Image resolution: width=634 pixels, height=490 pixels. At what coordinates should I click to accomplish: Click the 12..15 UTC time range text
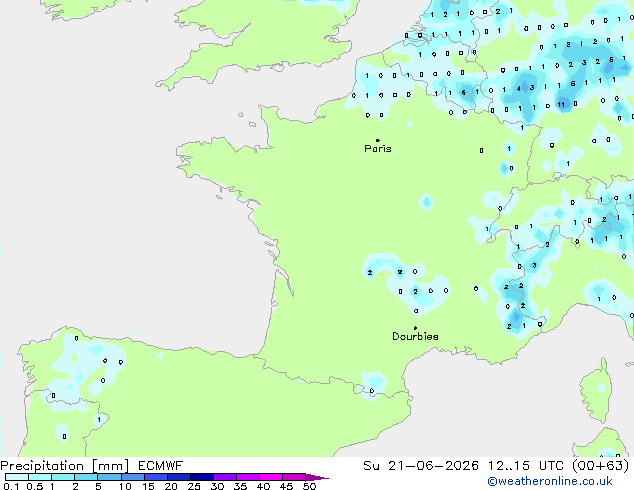pyautogui.click(x=525, y=466)
